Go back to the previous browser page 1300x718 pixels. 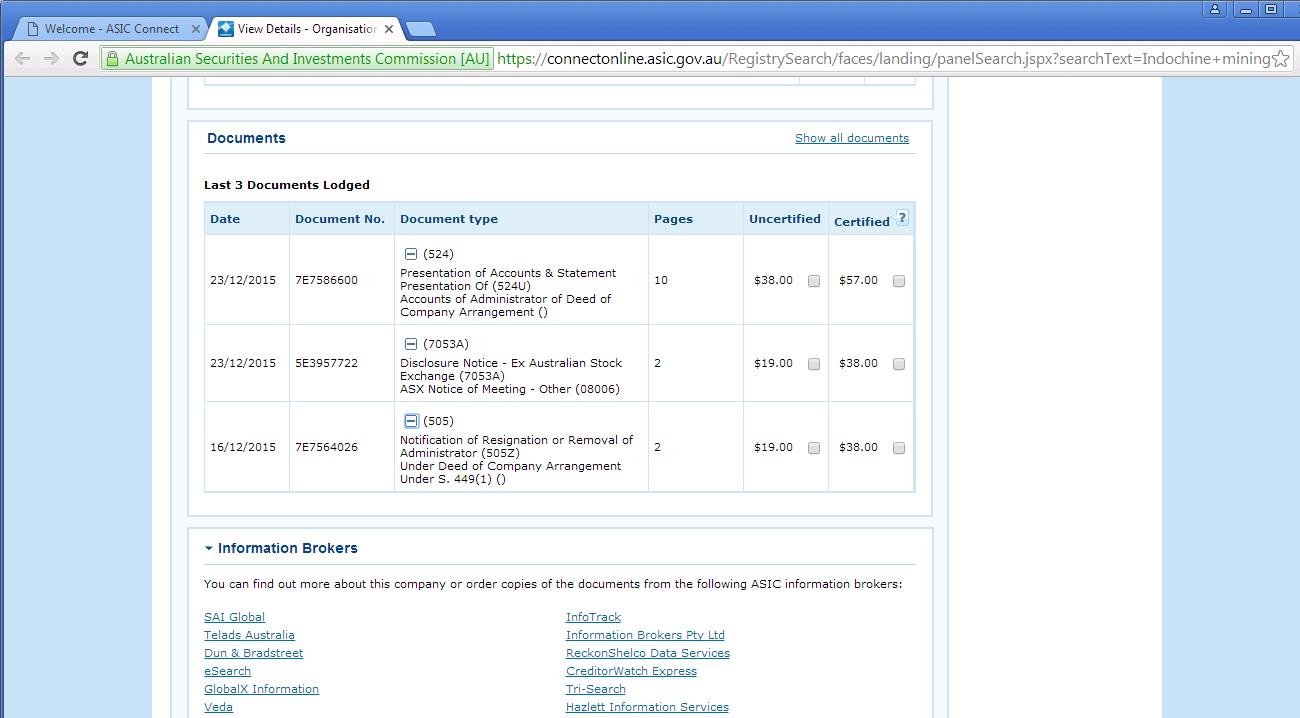click(x=22, y=59)
